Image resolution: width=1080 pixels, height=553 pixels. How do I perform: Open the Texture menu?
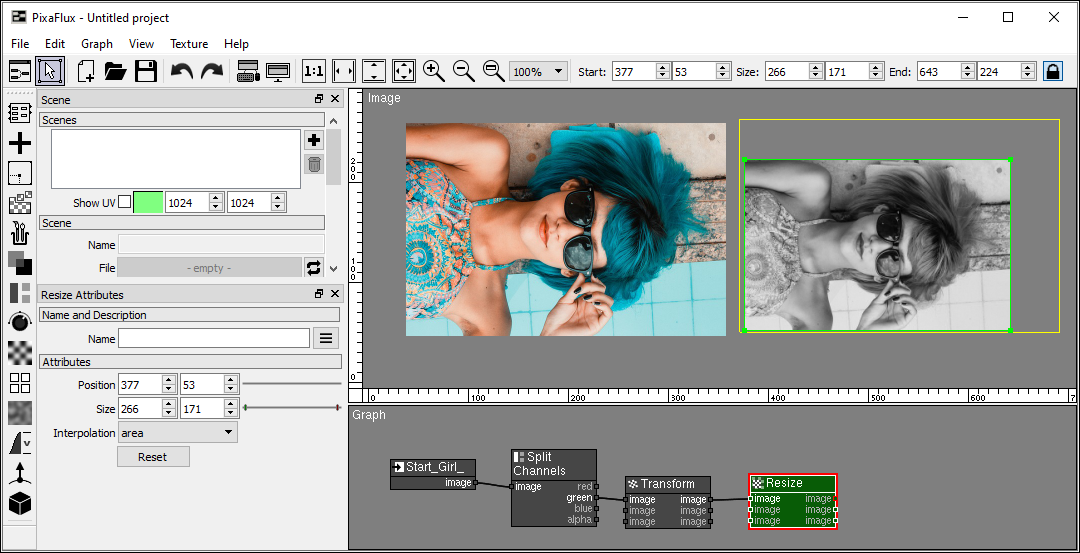click(189, 44)
